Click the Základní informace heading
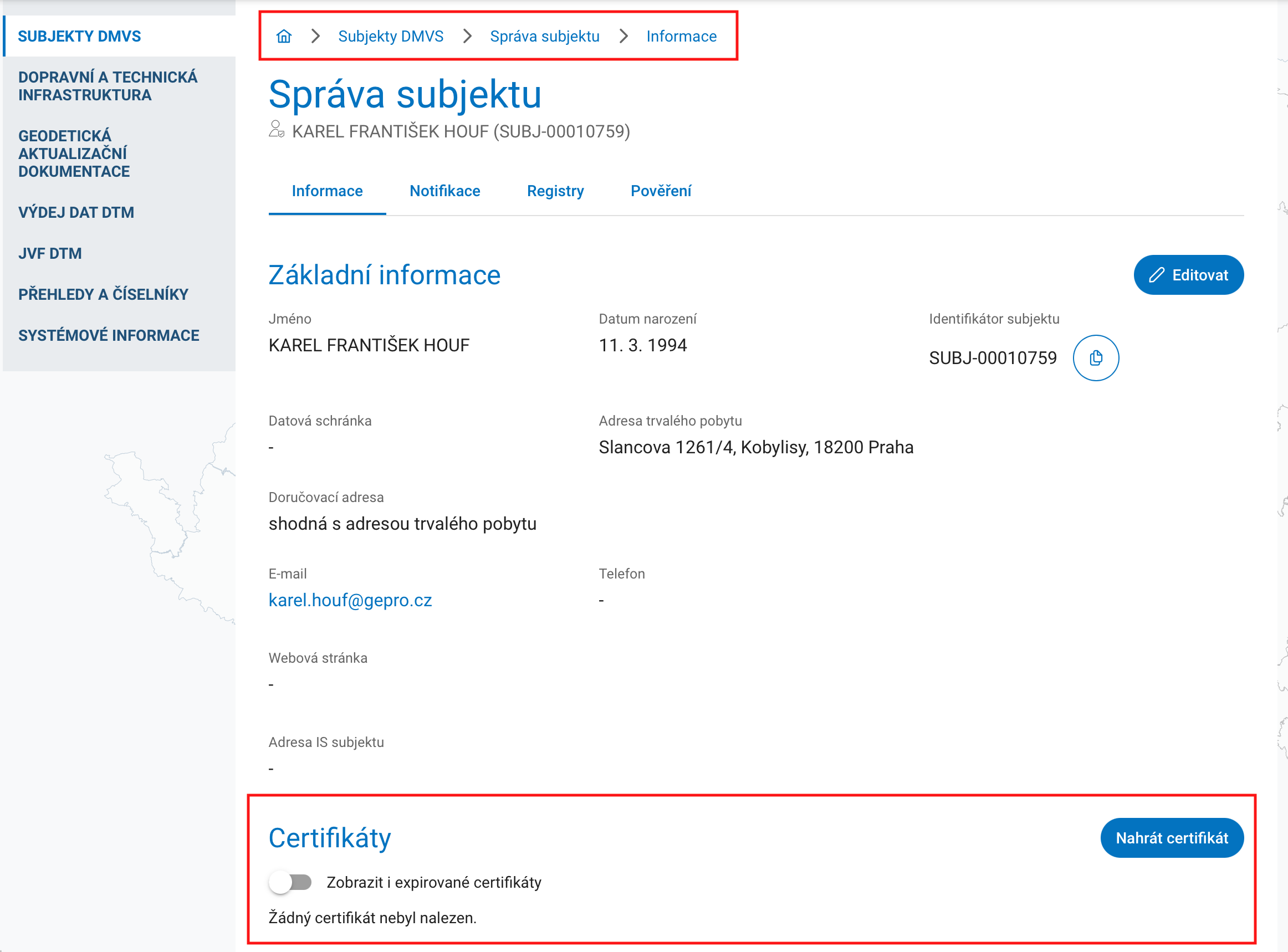 point(385,275)
